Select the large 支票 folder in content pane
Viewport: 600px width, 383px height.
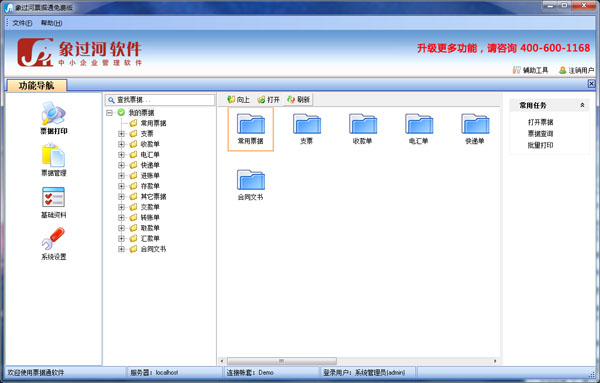(x=307, y=129)
